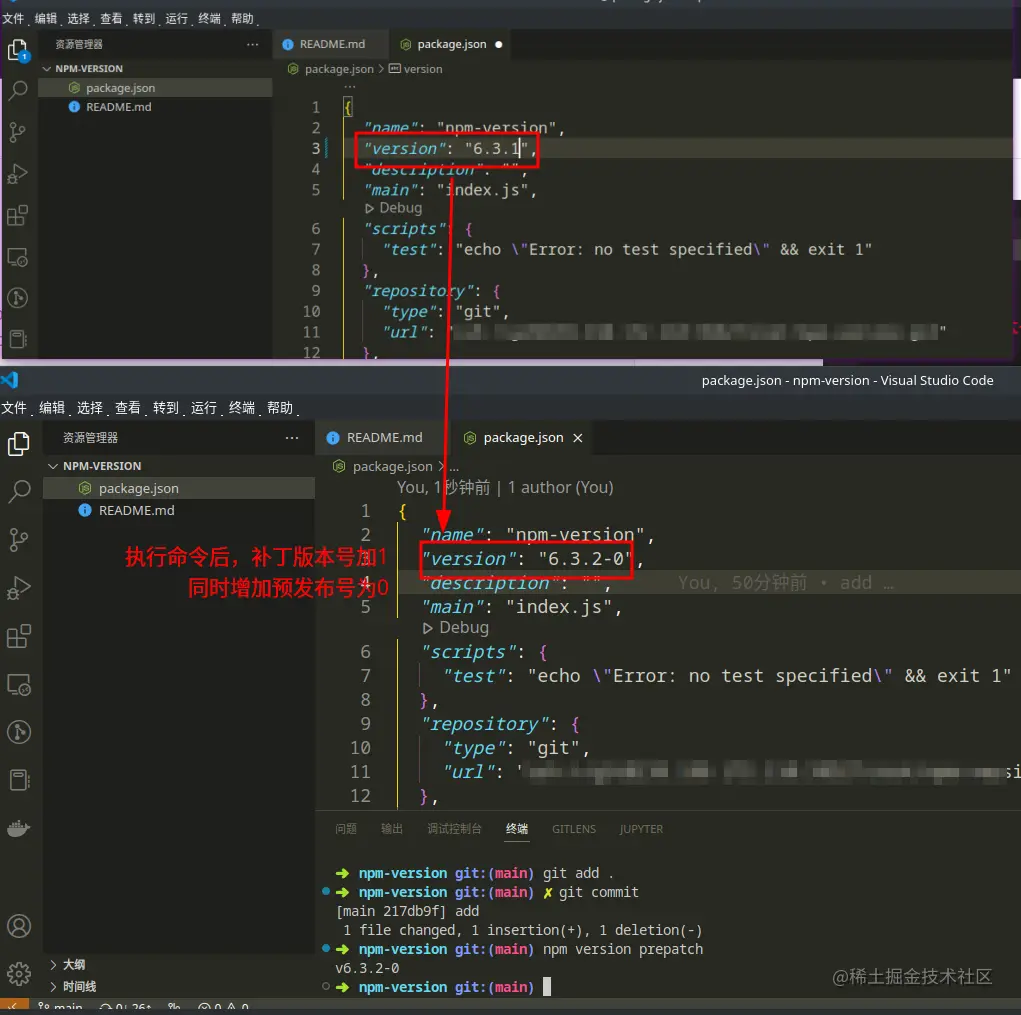Open Source Control icon in lower window
1021x1015 pixels.
point(19,540)
